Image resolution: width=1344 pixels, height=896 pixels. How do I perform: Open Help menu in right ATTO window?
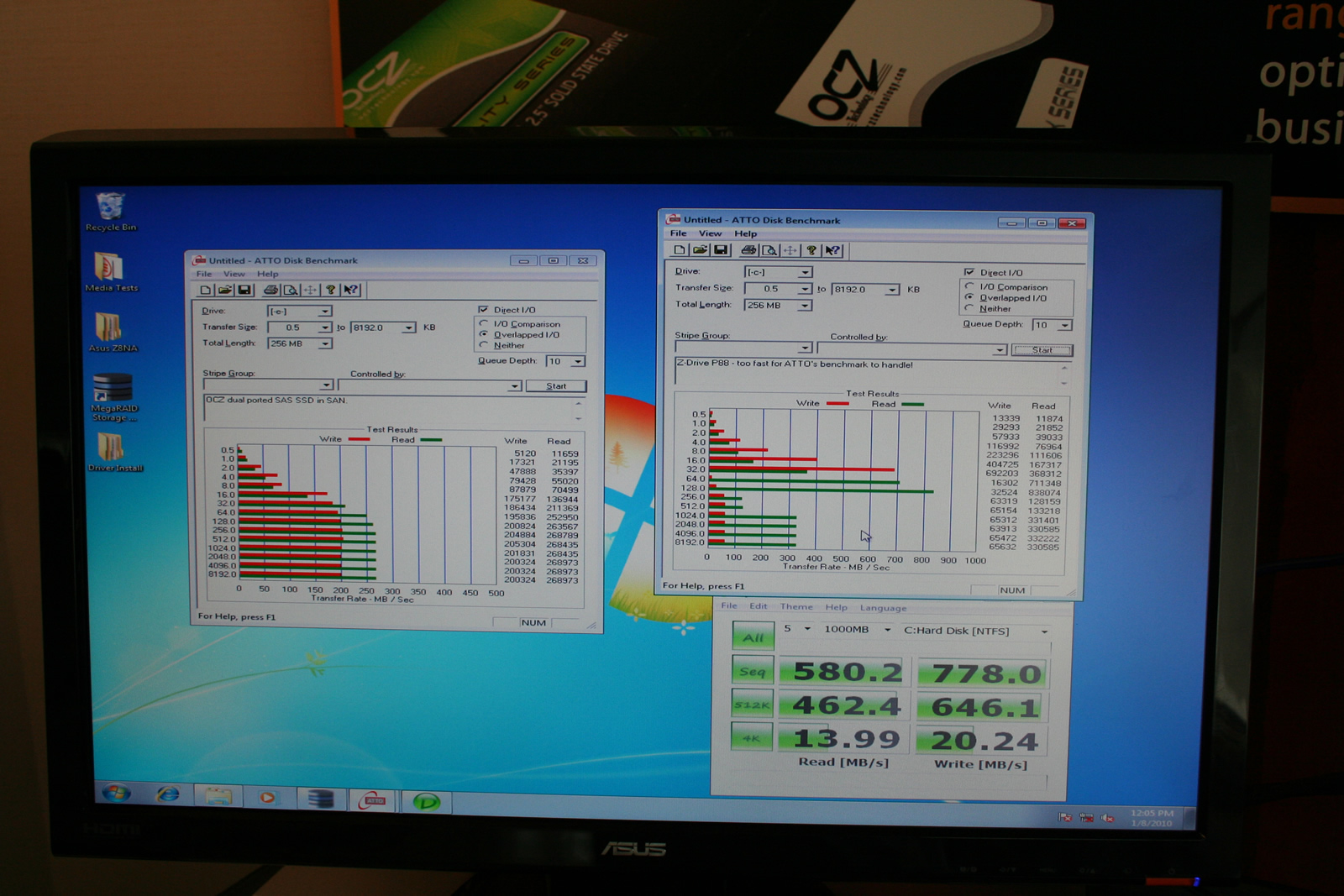(745, 233)
